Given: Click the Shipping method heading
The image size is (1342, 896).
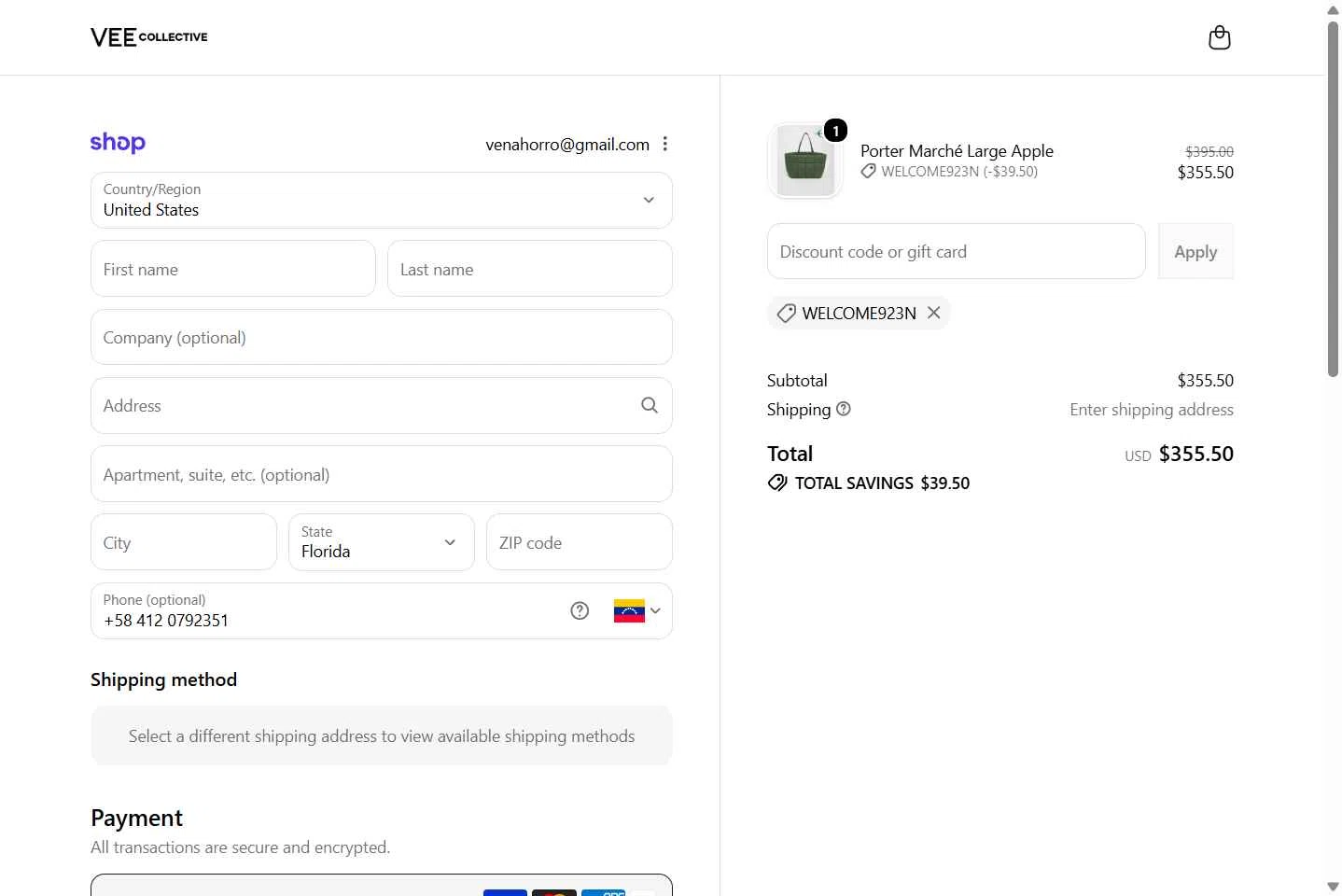Looking at the screenshot, I should point(163,679).
